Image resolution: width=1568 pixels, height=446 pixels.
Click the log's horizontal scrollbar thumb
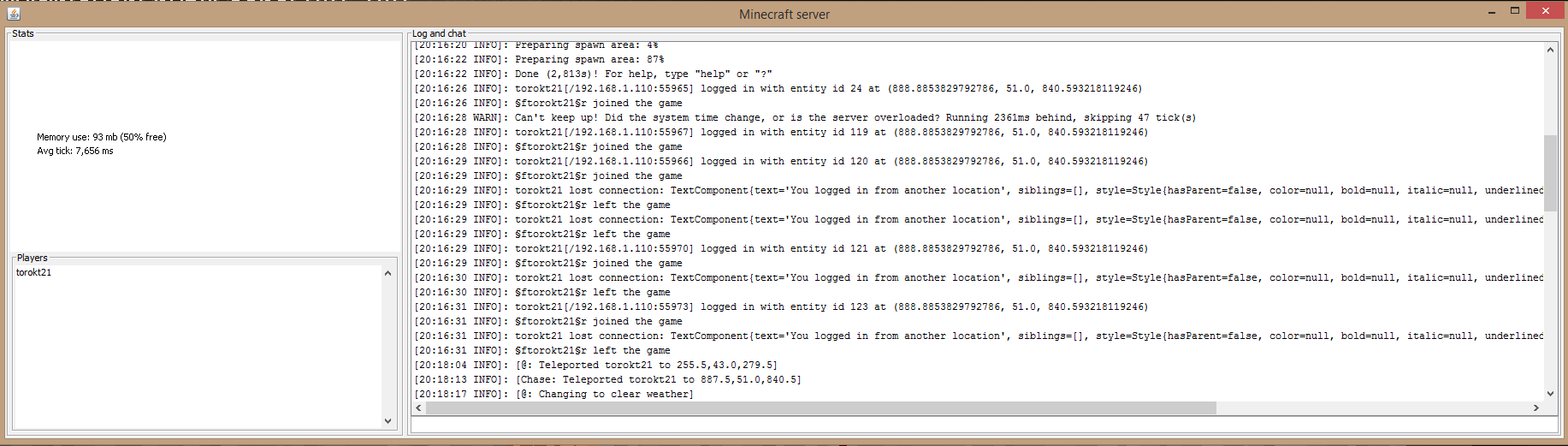pos(820,408)
